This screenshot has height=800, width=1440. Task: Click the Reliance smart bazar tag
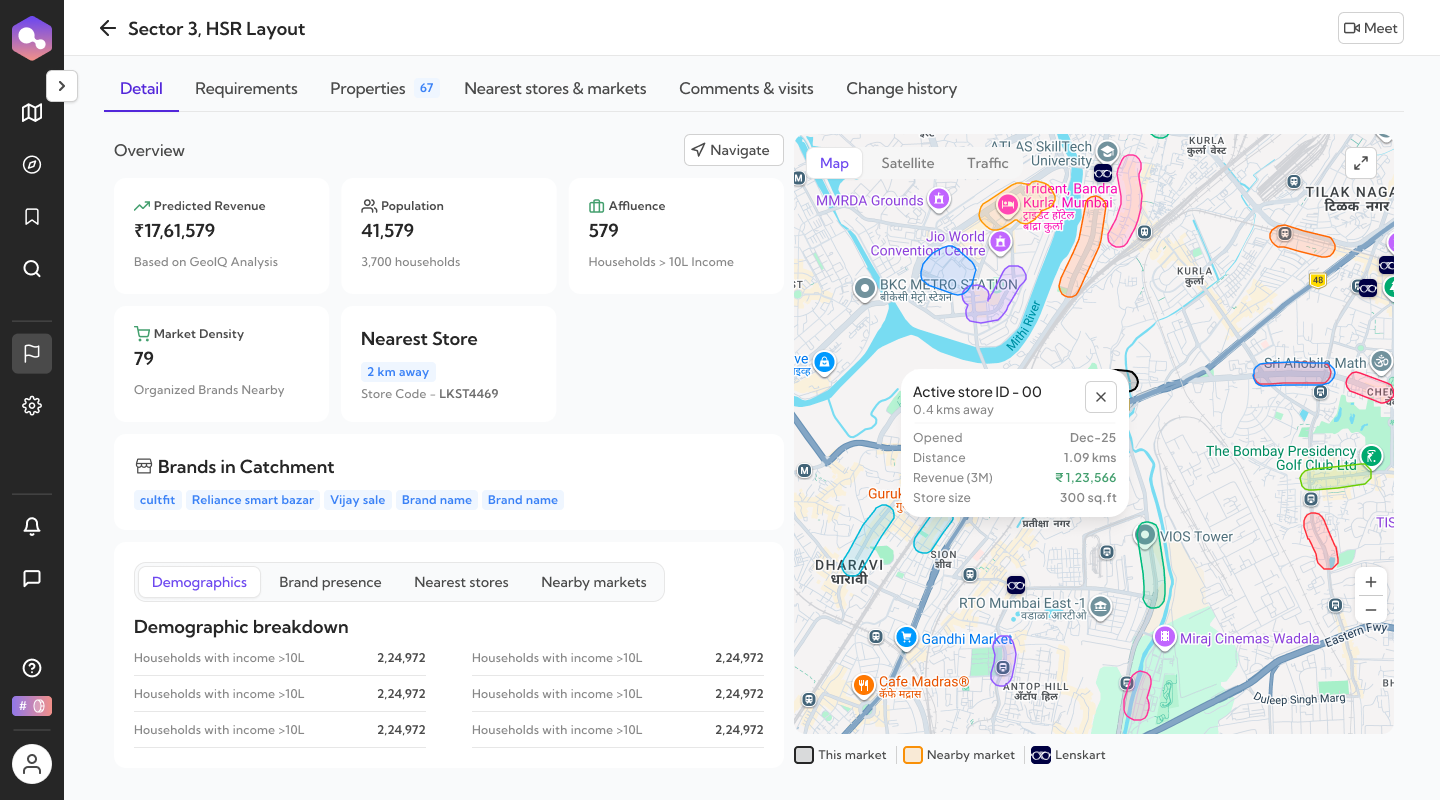[x=253, y=500]
